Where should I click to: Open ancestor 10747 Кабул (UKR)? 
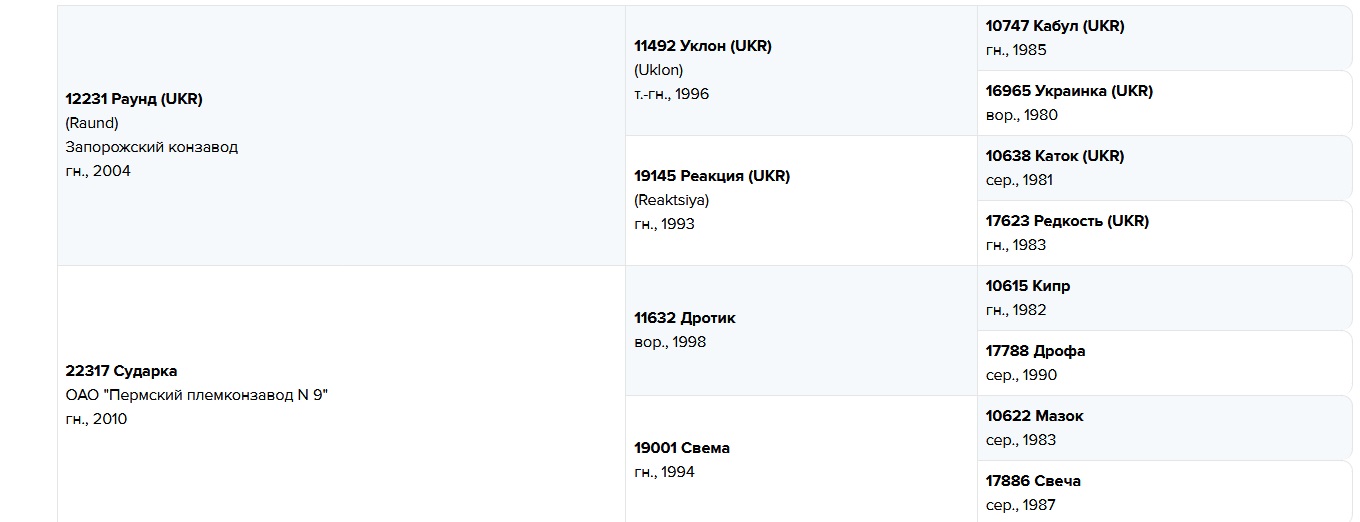tap(1054, 26)
